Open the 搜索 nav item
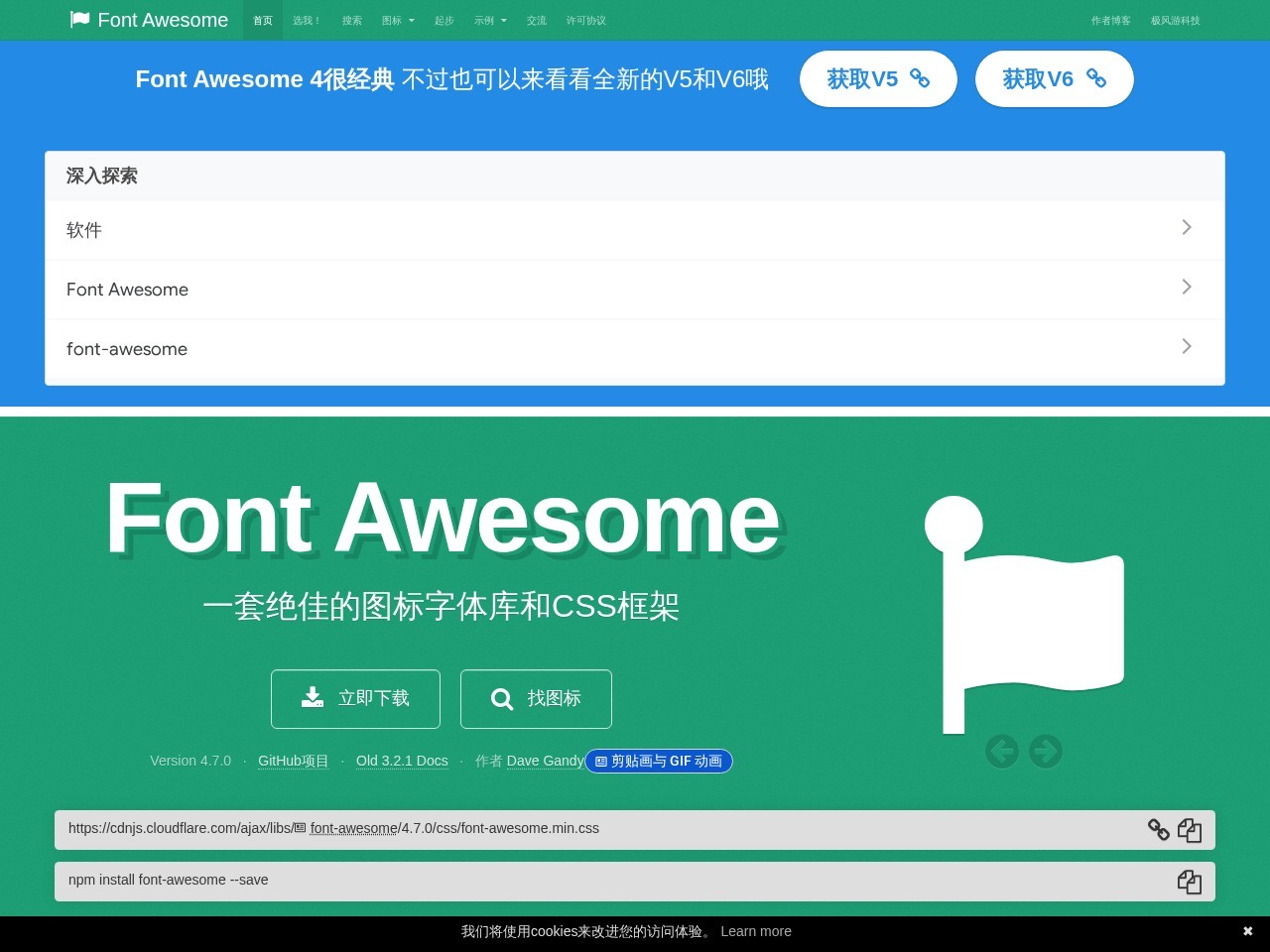The image size is (1270, 952). (352, 20)
